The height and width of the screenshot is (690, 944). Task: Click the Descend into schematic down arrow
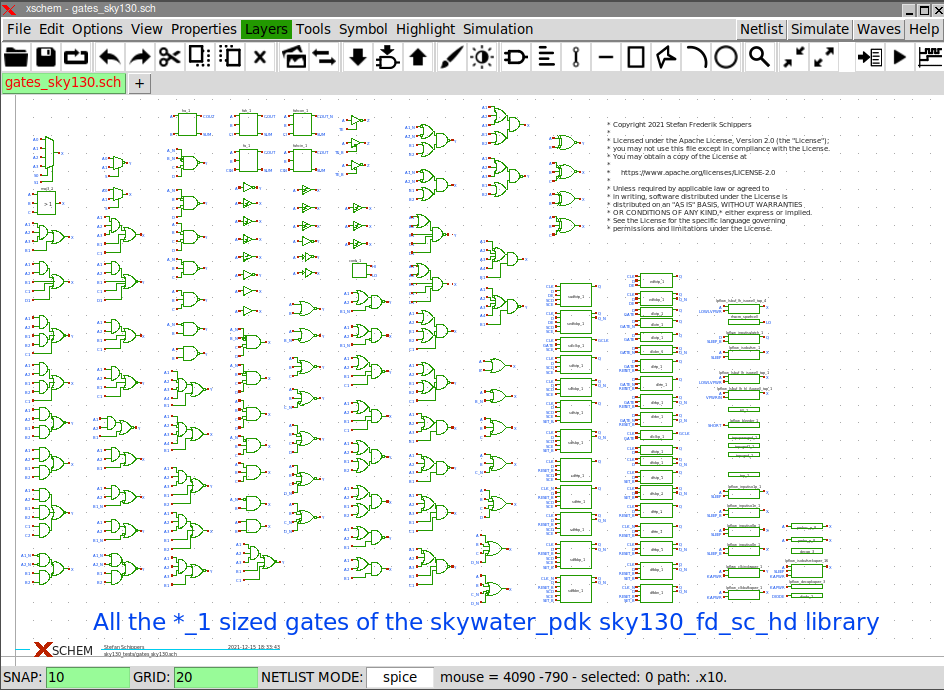coord(357,57)
